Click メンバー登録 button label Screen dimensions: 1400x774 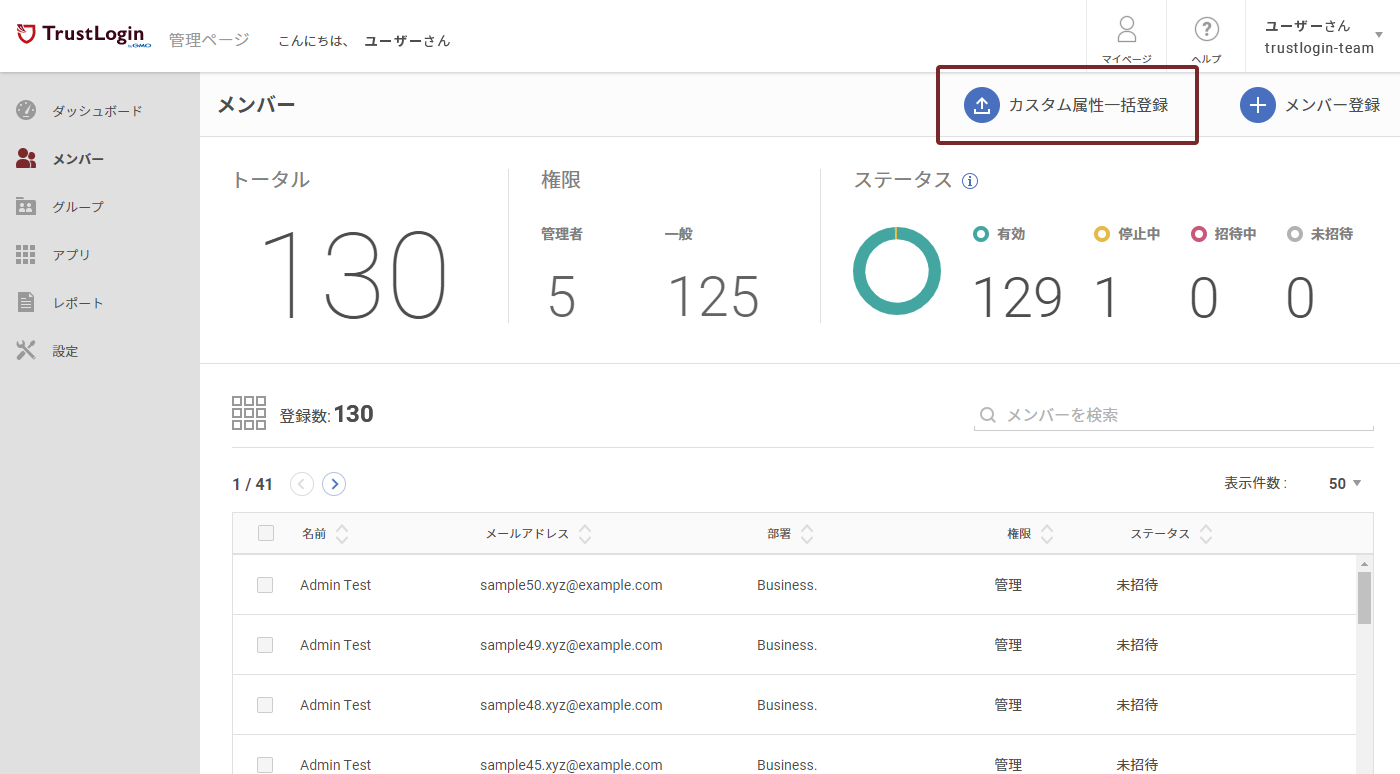pyautogui.click(x=1332, y=105)
